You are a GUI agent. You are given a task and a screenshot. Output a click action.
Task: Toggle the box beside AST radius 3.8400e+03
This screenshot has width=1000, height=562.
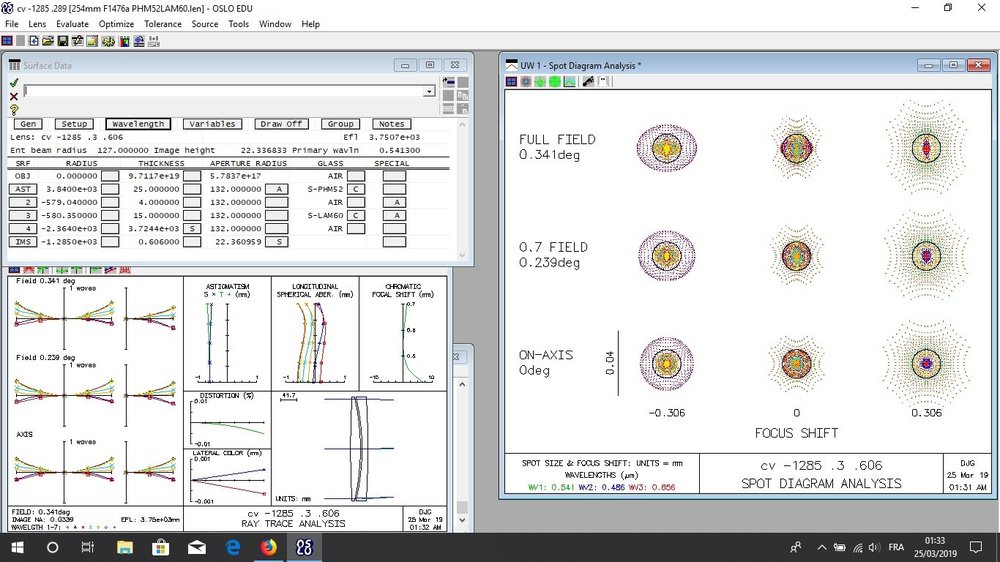pos(110,189)
